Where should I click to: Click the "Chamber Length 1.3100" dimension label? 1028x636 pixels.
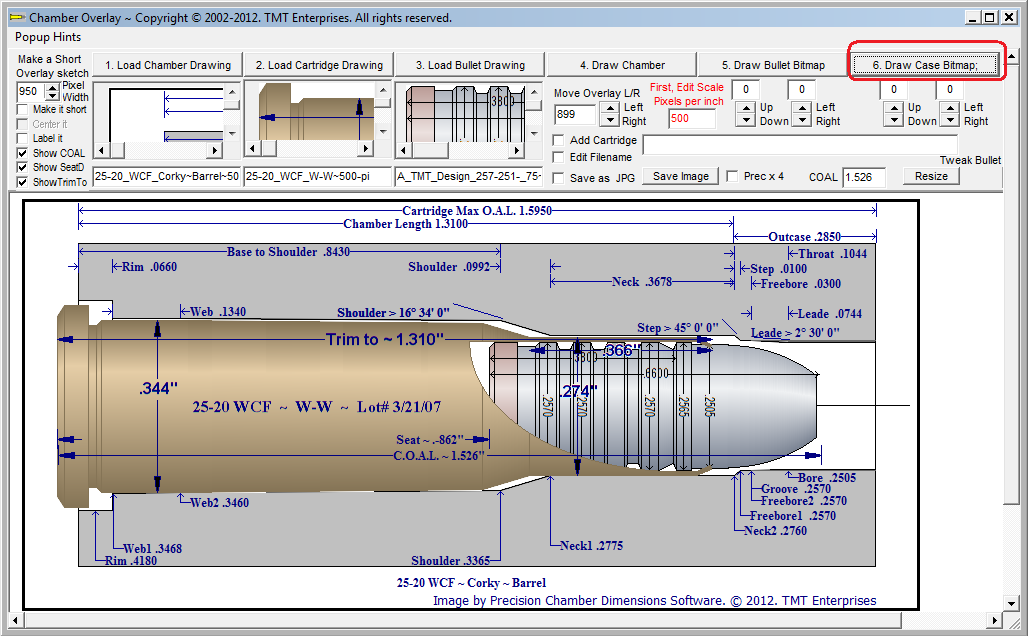point(406,224)
